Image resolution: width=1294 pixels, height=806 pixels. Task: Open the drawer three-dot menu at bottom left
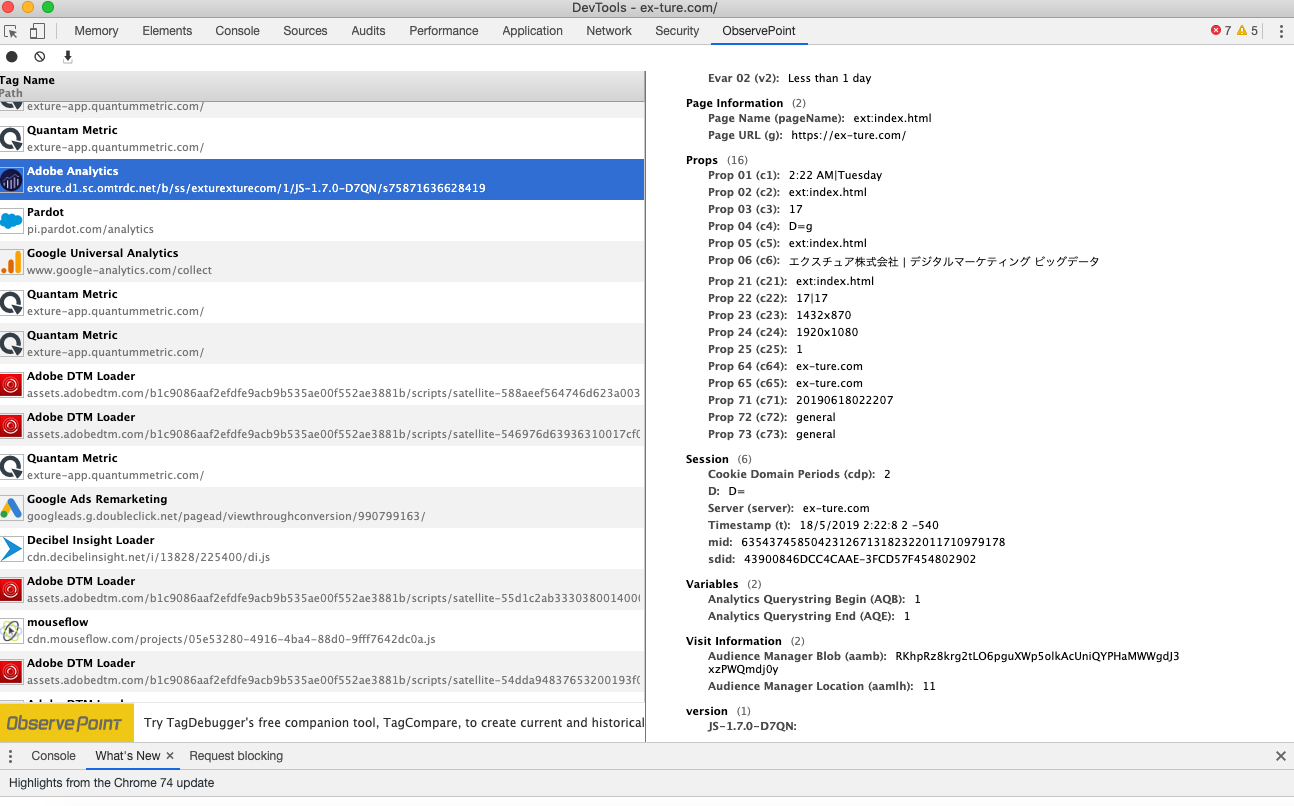(11, 756)
